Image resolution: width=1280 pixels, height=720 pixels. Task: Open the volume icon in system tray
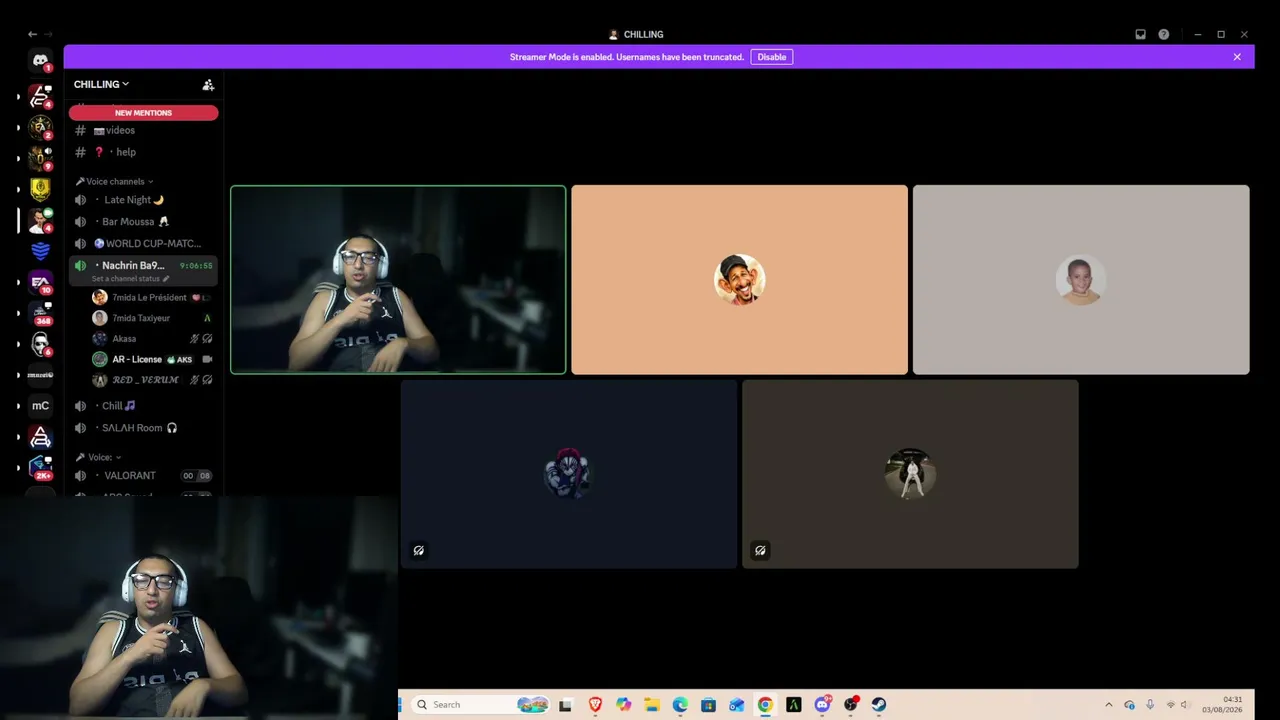(1184, 704)
